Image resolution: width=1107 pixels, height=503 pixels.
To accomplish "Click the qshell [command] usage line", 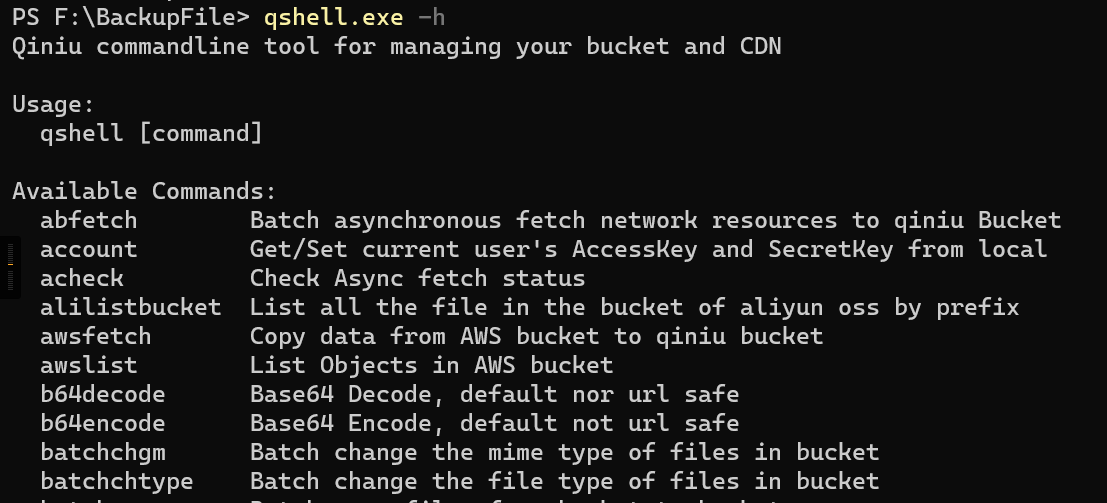I will tap(151, 134).
